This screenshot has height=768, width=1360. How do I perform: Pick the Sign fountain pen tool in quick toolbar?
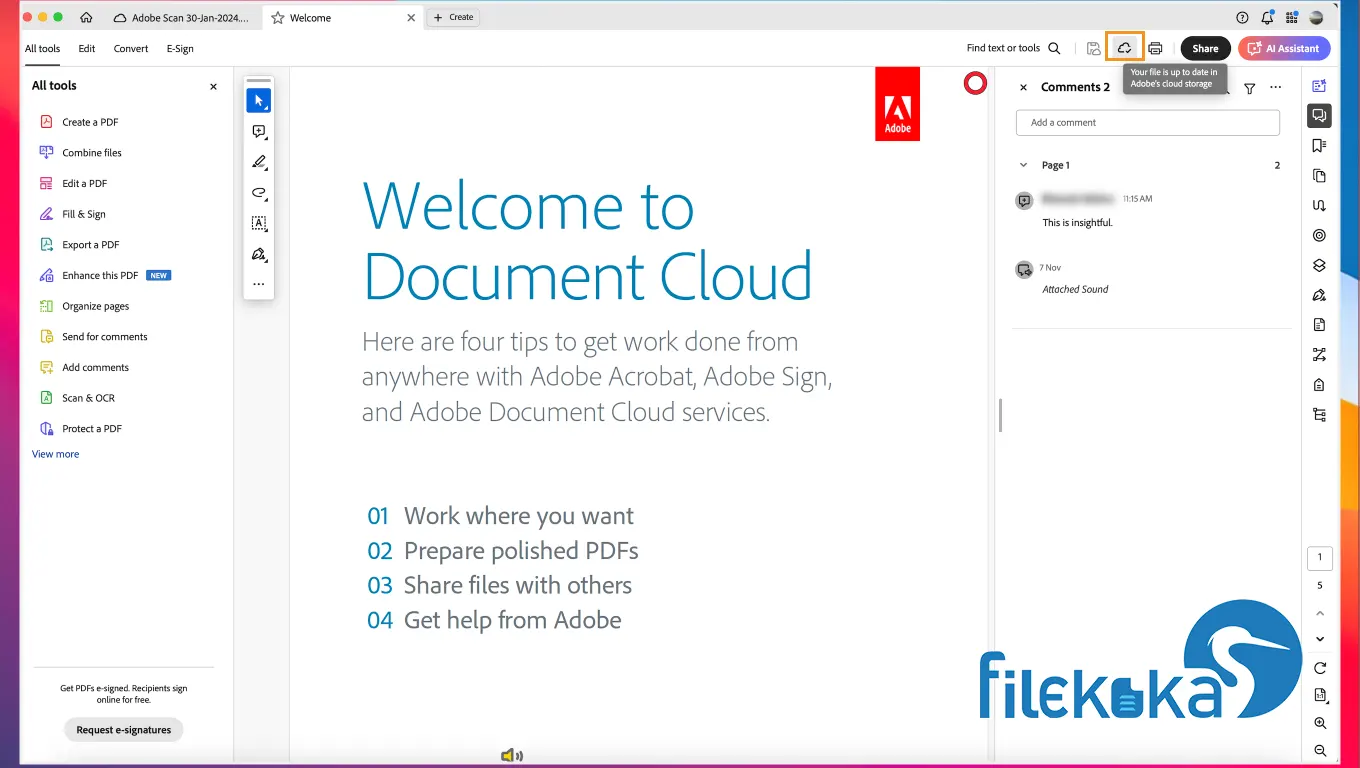[x=258, y=254]
